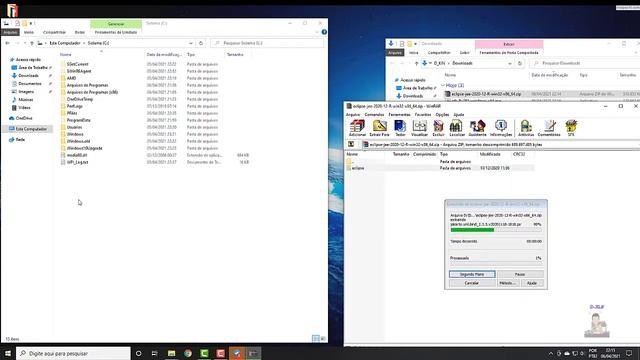Open WinRAR Favoritos menu

423,115
